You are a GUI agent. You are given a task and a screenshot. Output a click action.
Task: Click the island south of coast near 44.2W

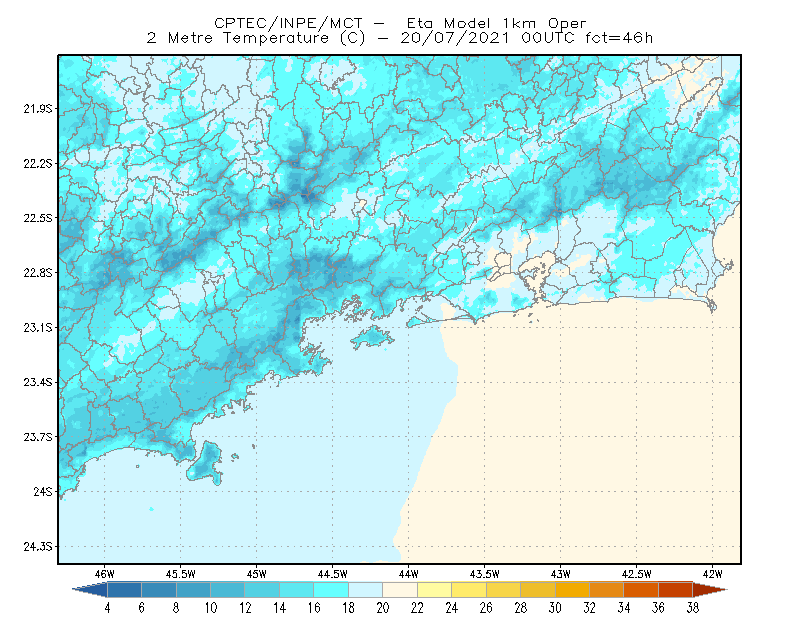coord(372,337)
